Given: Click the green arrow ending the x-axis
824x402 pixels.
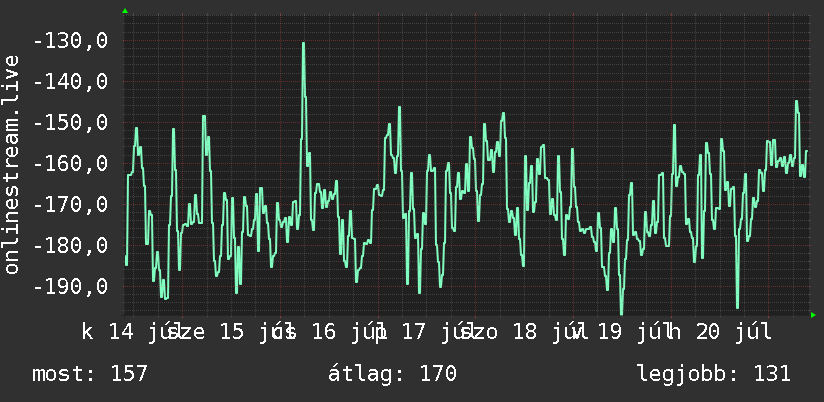Looking at the screenshot, I should pos(813,315).
